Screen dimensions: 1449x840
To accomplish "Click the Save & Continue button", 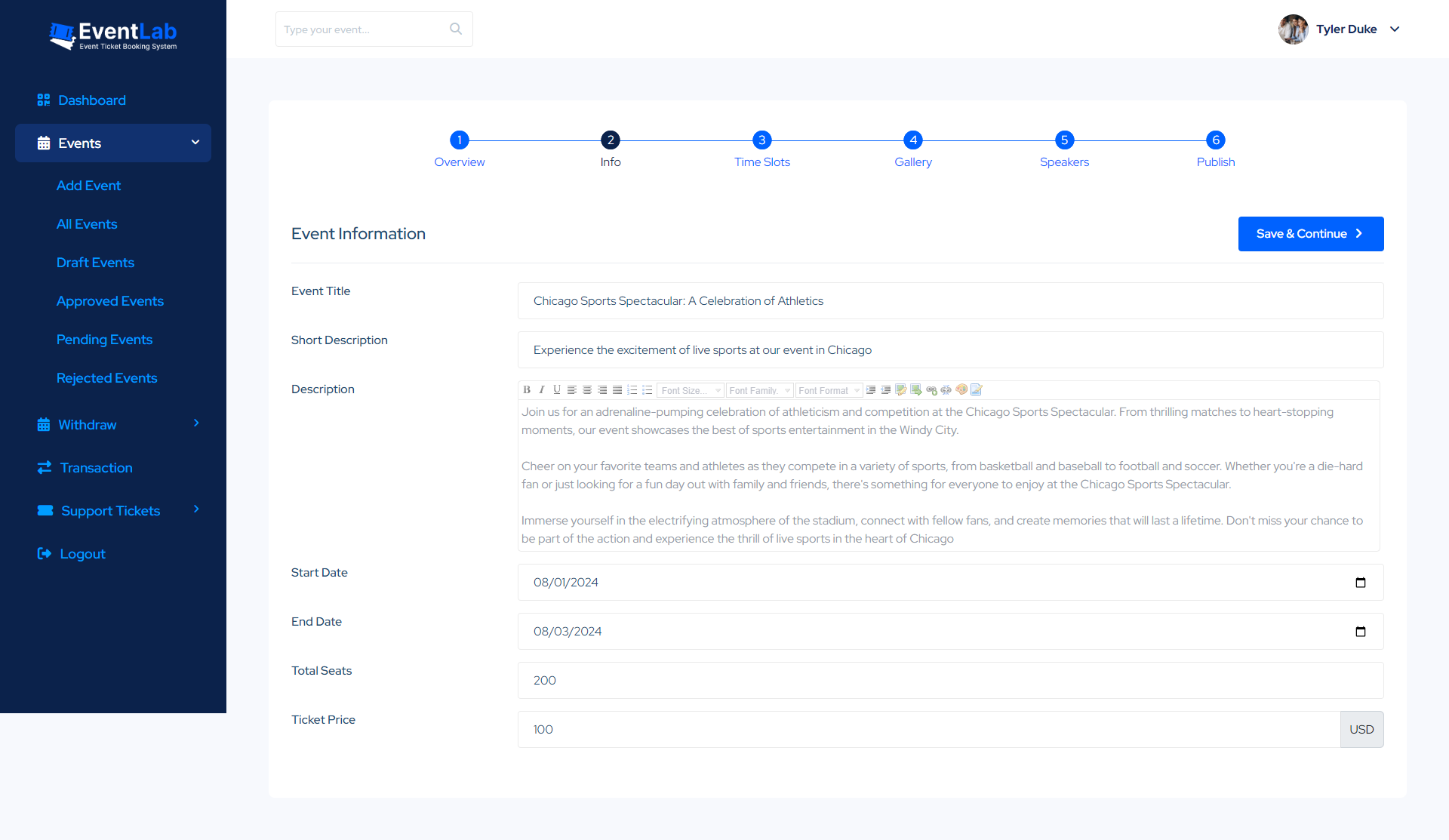I will 1310,234.
